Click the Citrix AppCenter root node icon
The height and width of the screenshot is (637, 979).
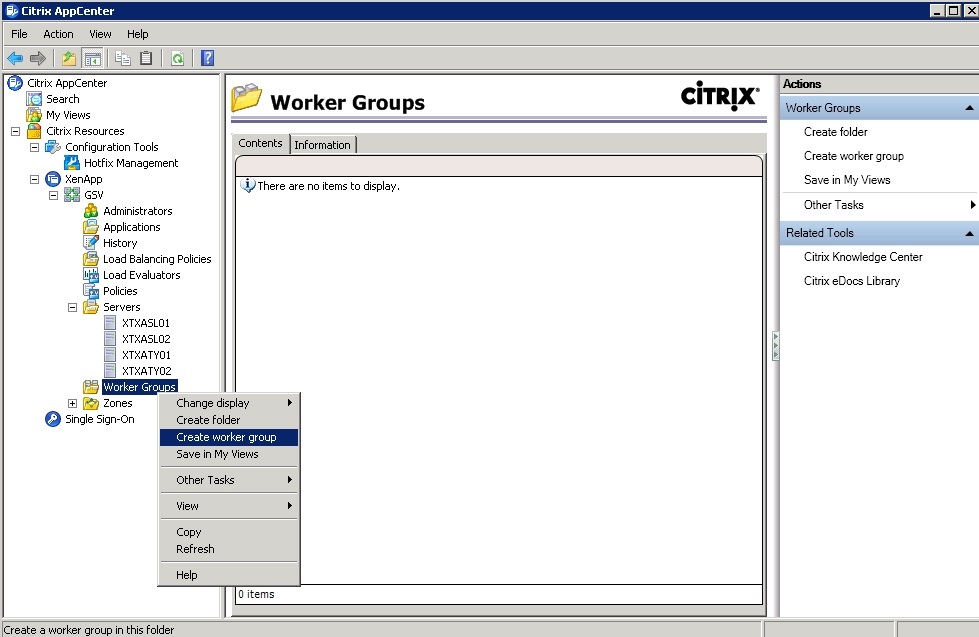point(14,83)
